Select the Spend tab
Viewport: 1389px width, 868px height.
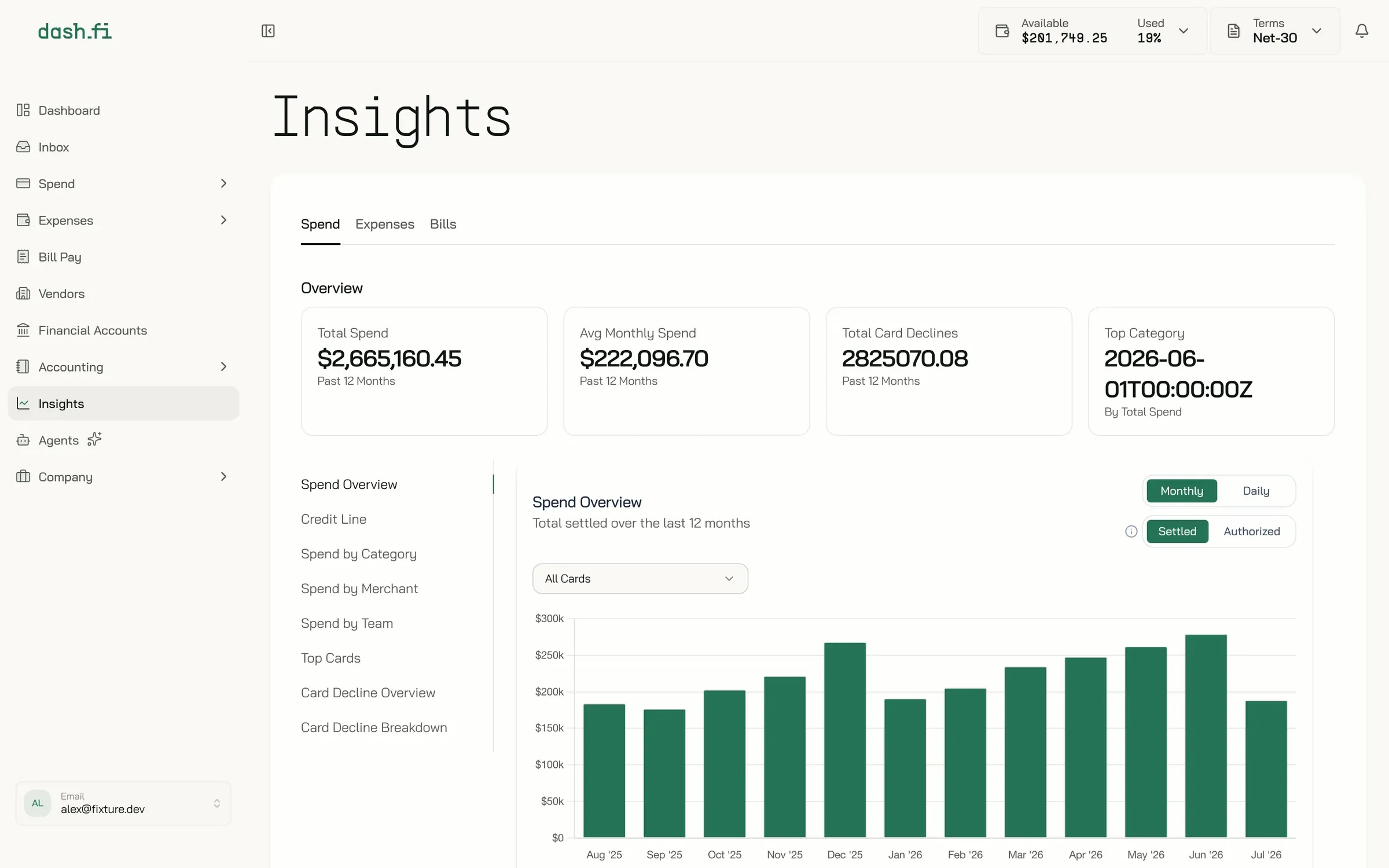(x=320, y=224)
